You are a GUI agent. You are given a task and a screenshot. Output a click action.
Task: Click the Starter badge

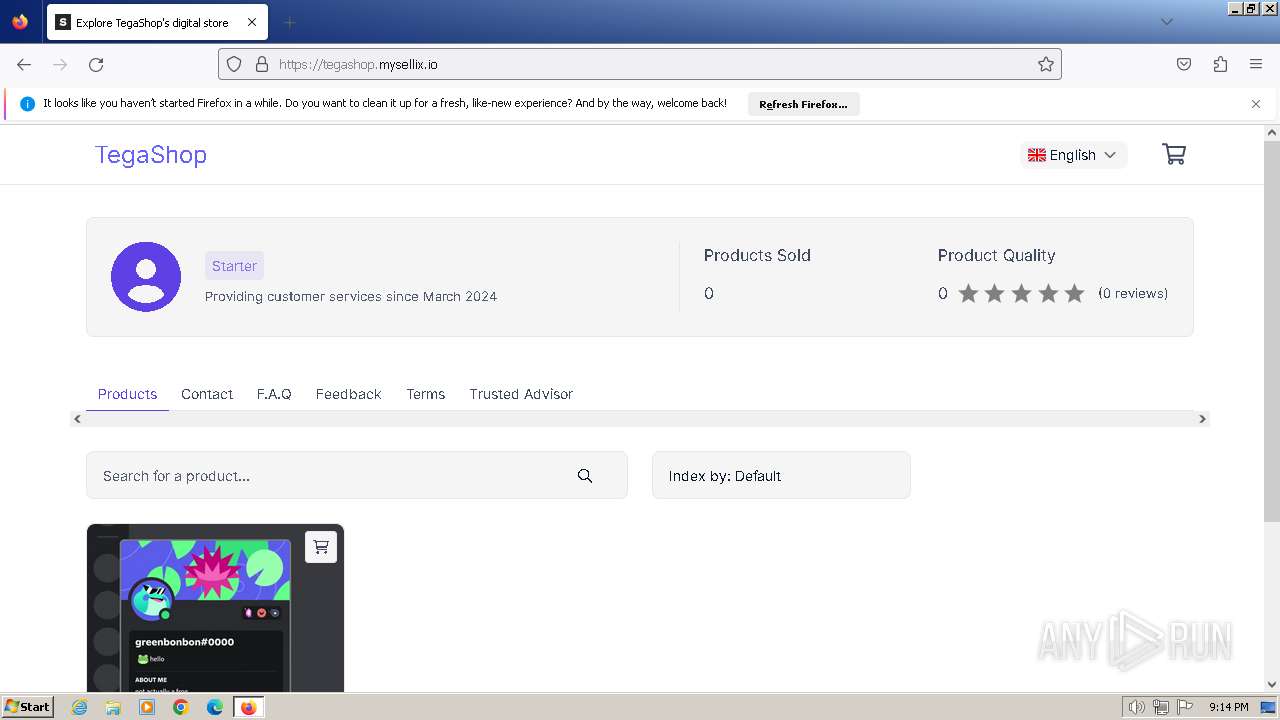pos(234,266)
